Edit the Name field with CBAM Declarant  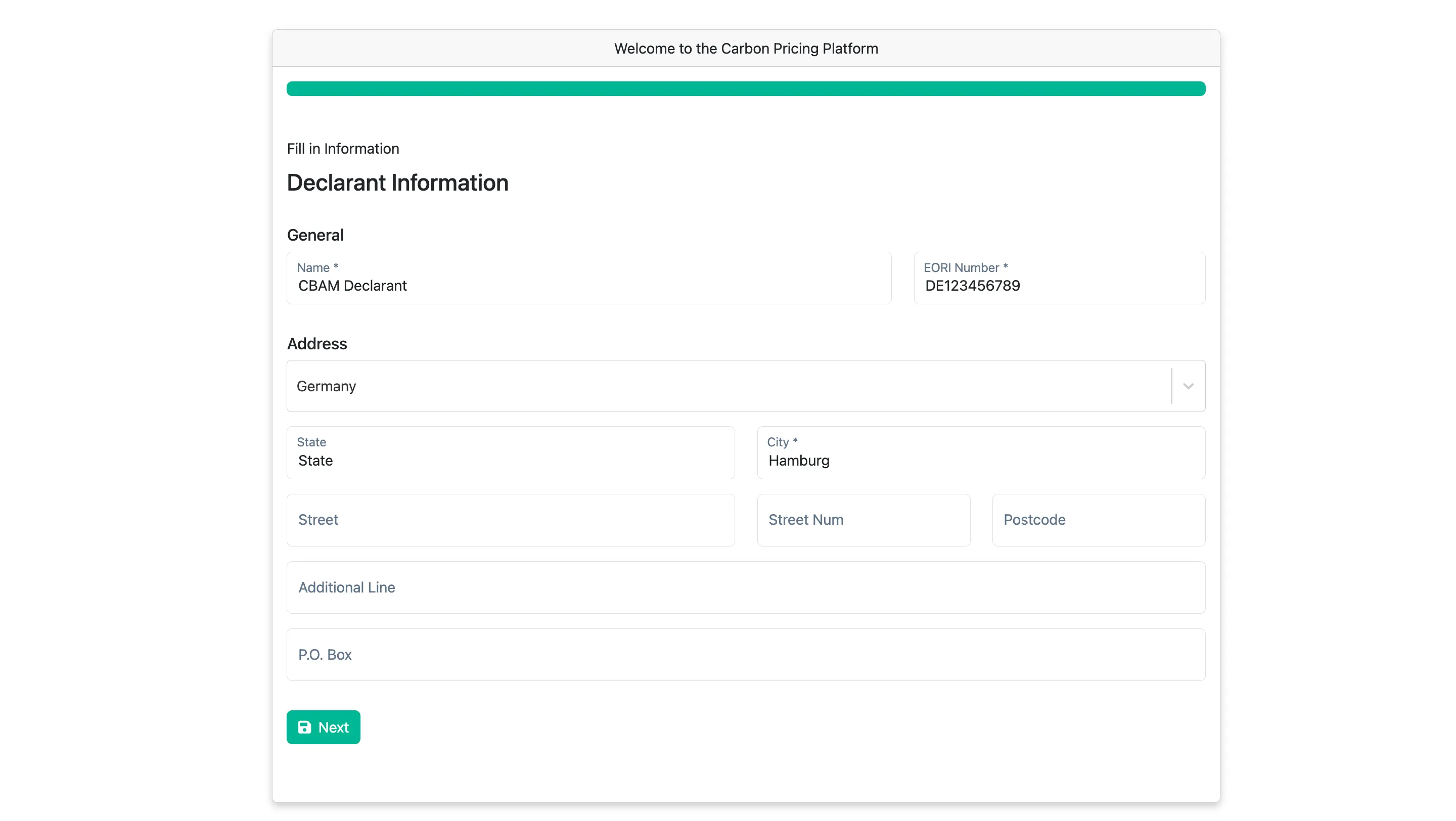tap(589, 278)
